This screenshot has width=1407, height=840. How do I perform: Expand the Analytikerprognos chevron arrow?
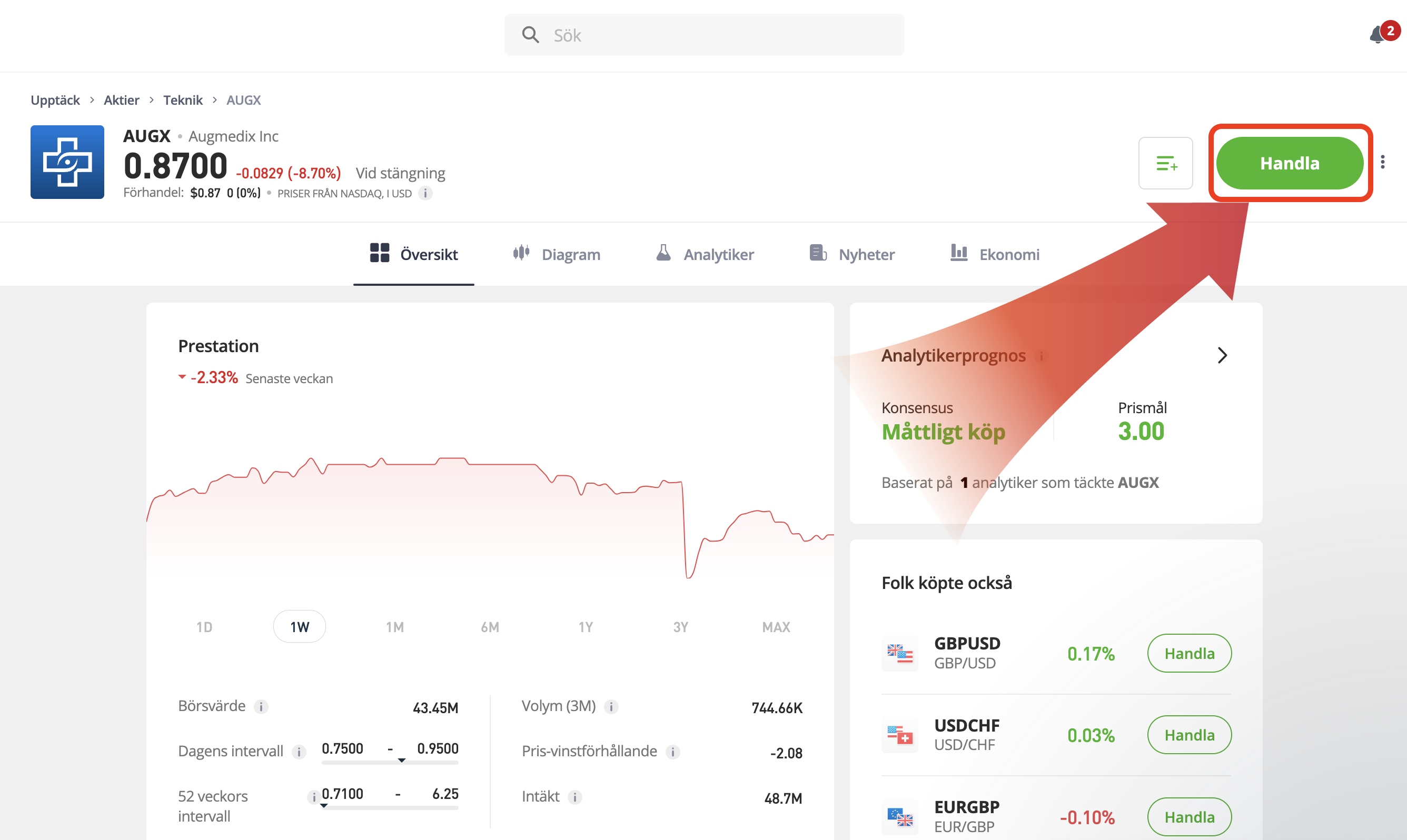point(1222,355)
